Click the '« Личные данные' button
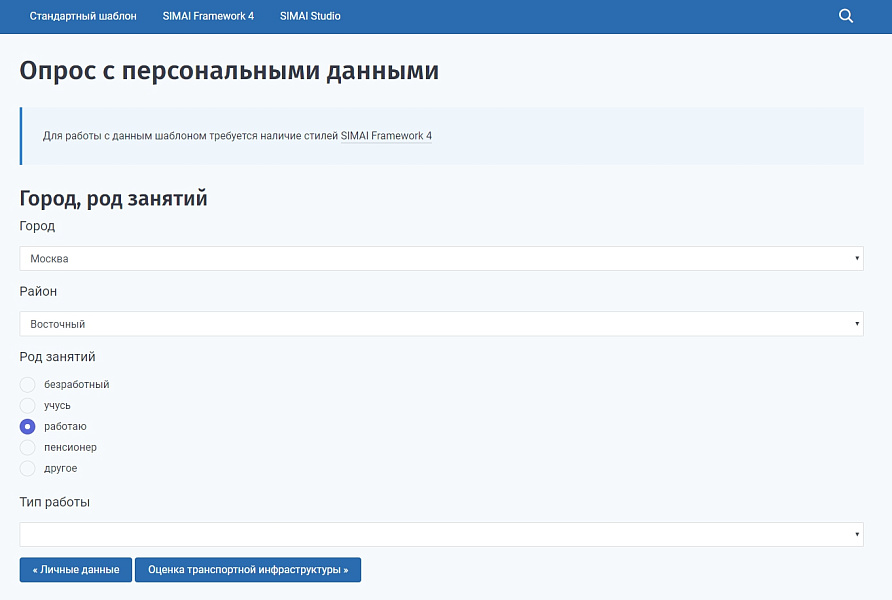Image resolution: width=892 pixels, height=600 pixels. (75, 569)
